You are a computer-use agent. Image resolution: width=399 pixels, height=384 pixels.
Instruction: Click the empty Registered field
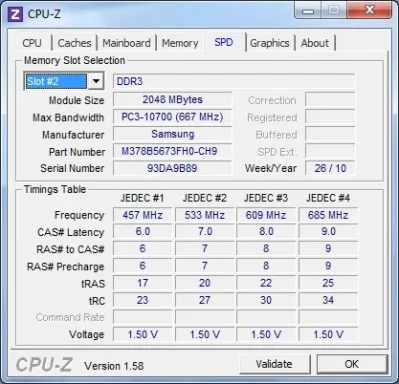pyautogui.click(x=330, y=117)
